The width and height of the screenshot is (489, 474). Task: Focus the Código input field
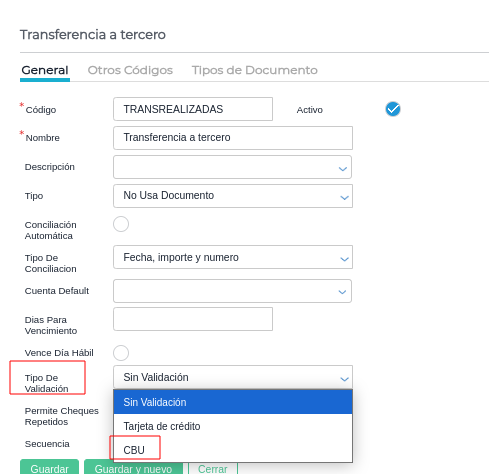pyautogui.click(x=193, y=109)
